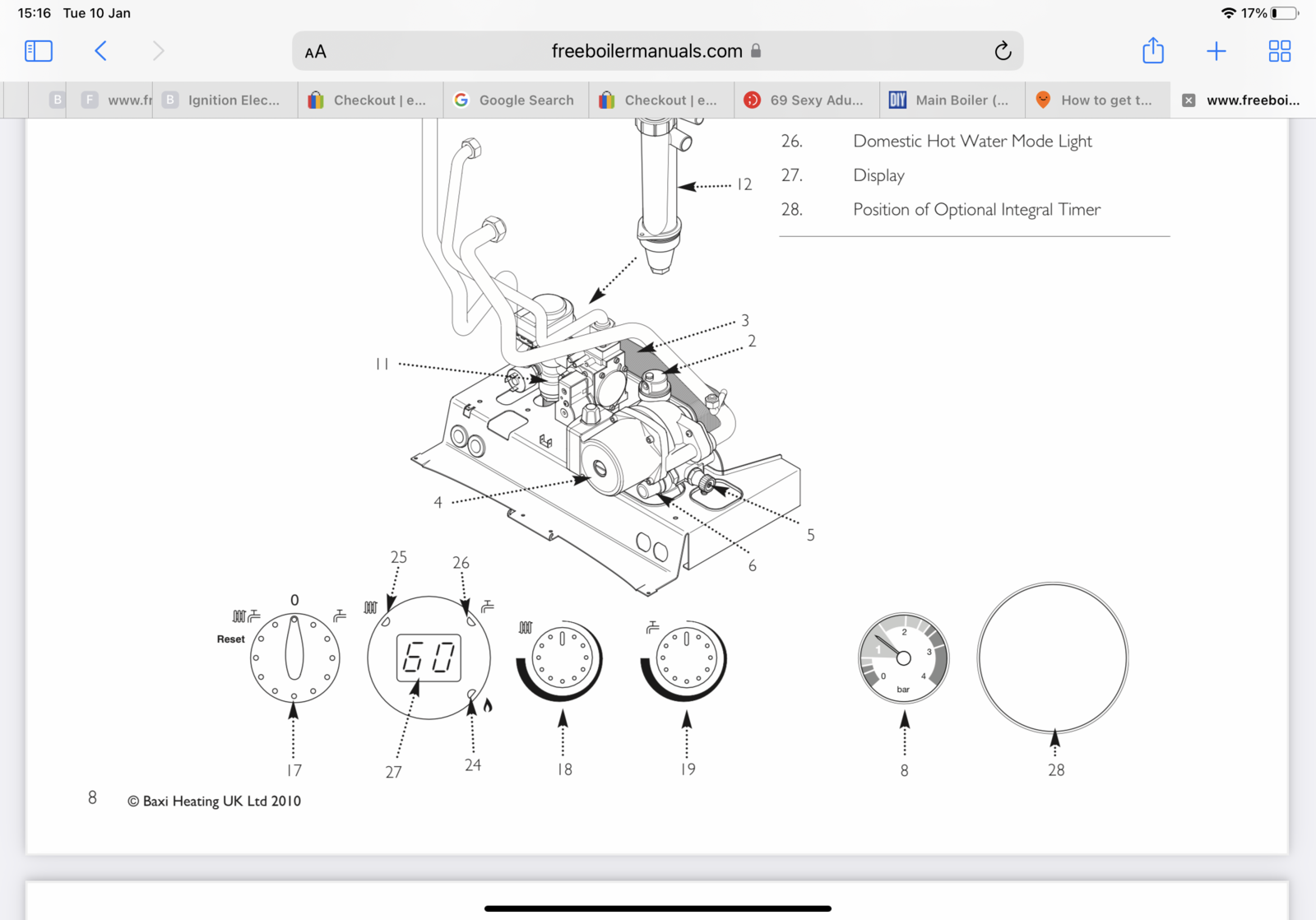
Task: Click the digital display showing 60
Action: (429, 657)
